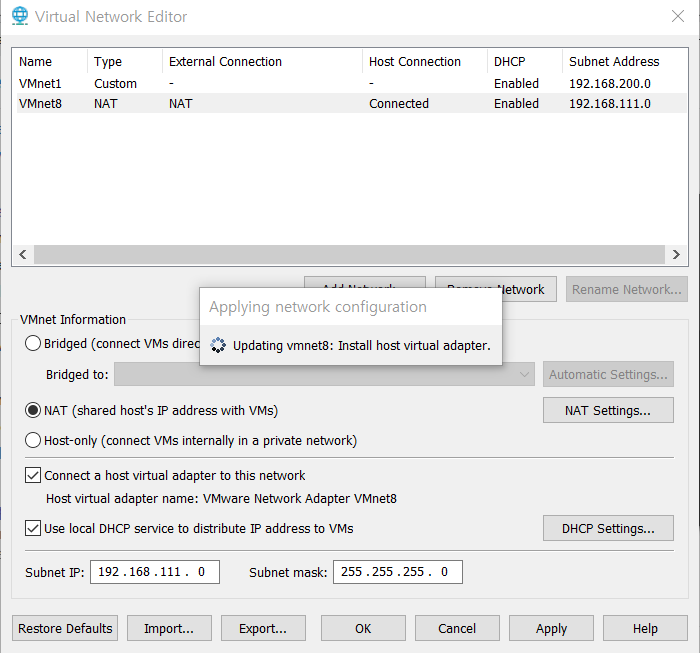Click the External Connection column header
The height and width of the screenshot is (653, 700).
pyautogui.click(x=225, y=62)
